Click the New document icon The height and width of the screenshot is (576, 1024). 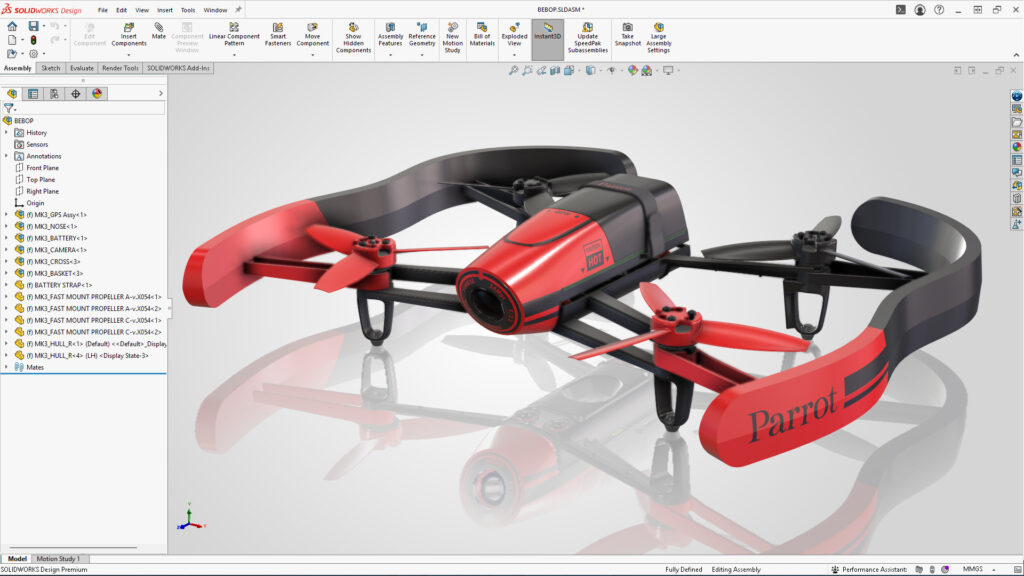point(12,40)
